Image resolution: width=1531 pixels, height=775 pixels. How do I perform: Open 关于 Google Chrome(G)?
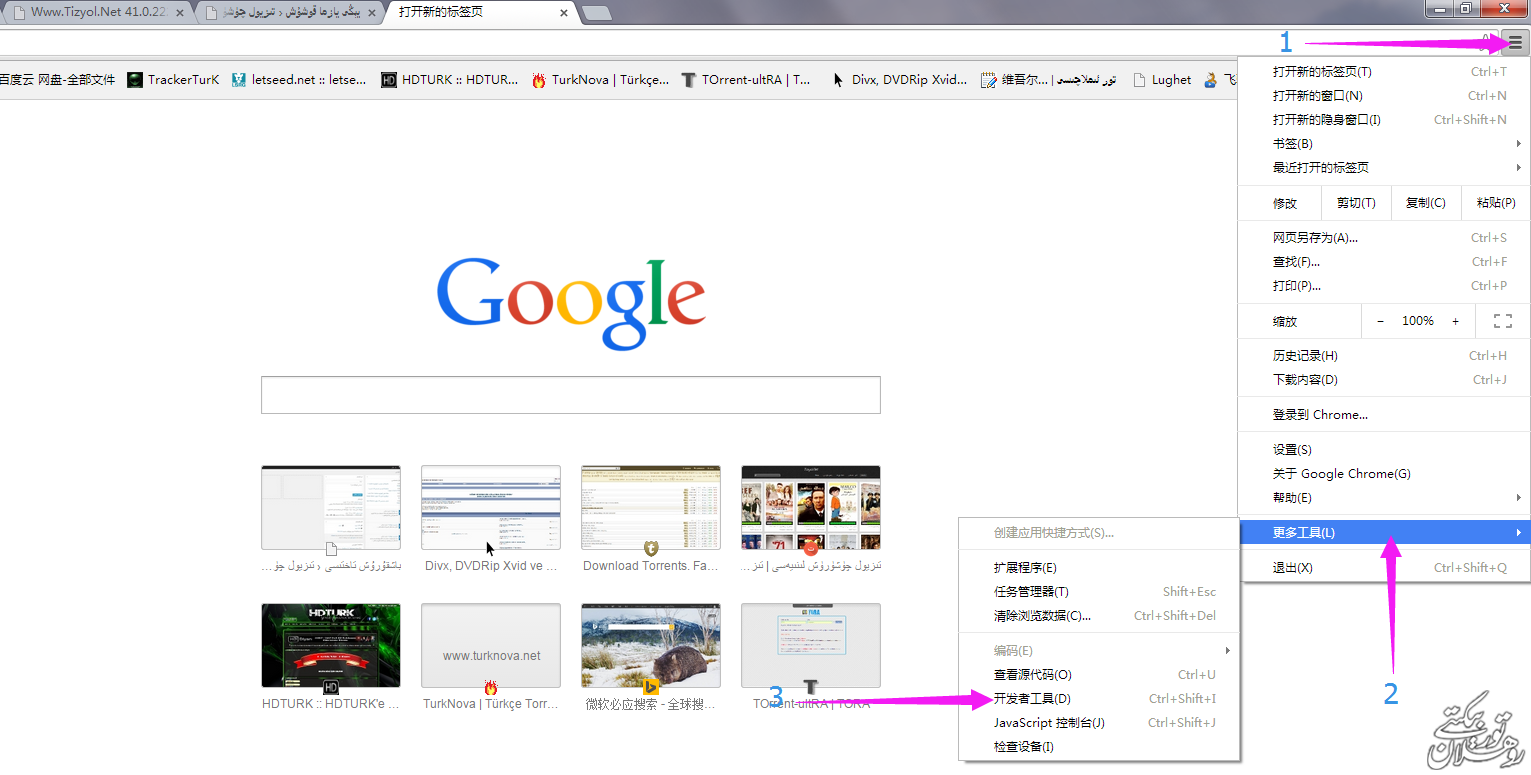point(1384,474)
